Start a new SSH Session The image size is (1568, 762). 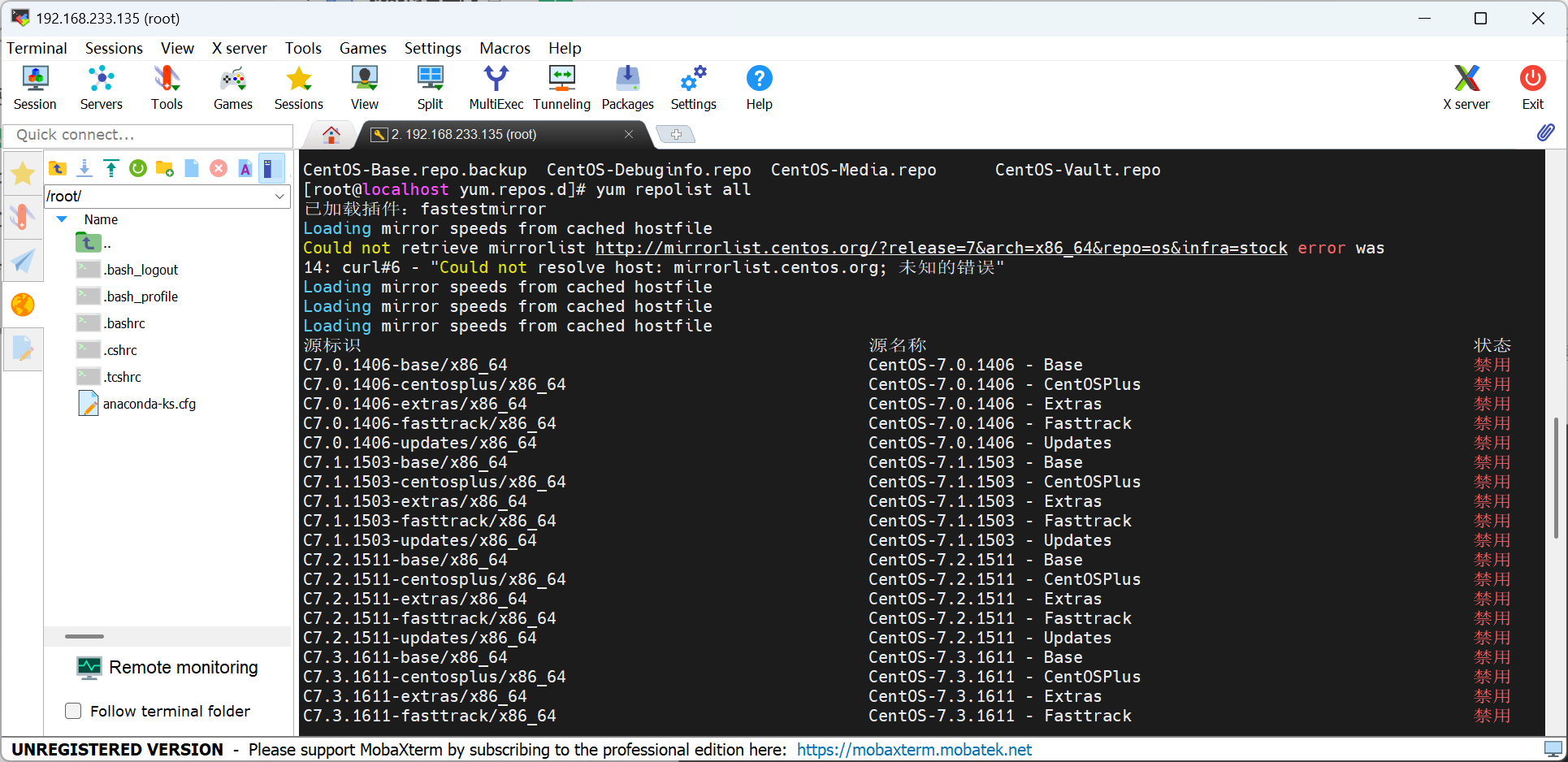pyautogui.click(x=35, y=87)
